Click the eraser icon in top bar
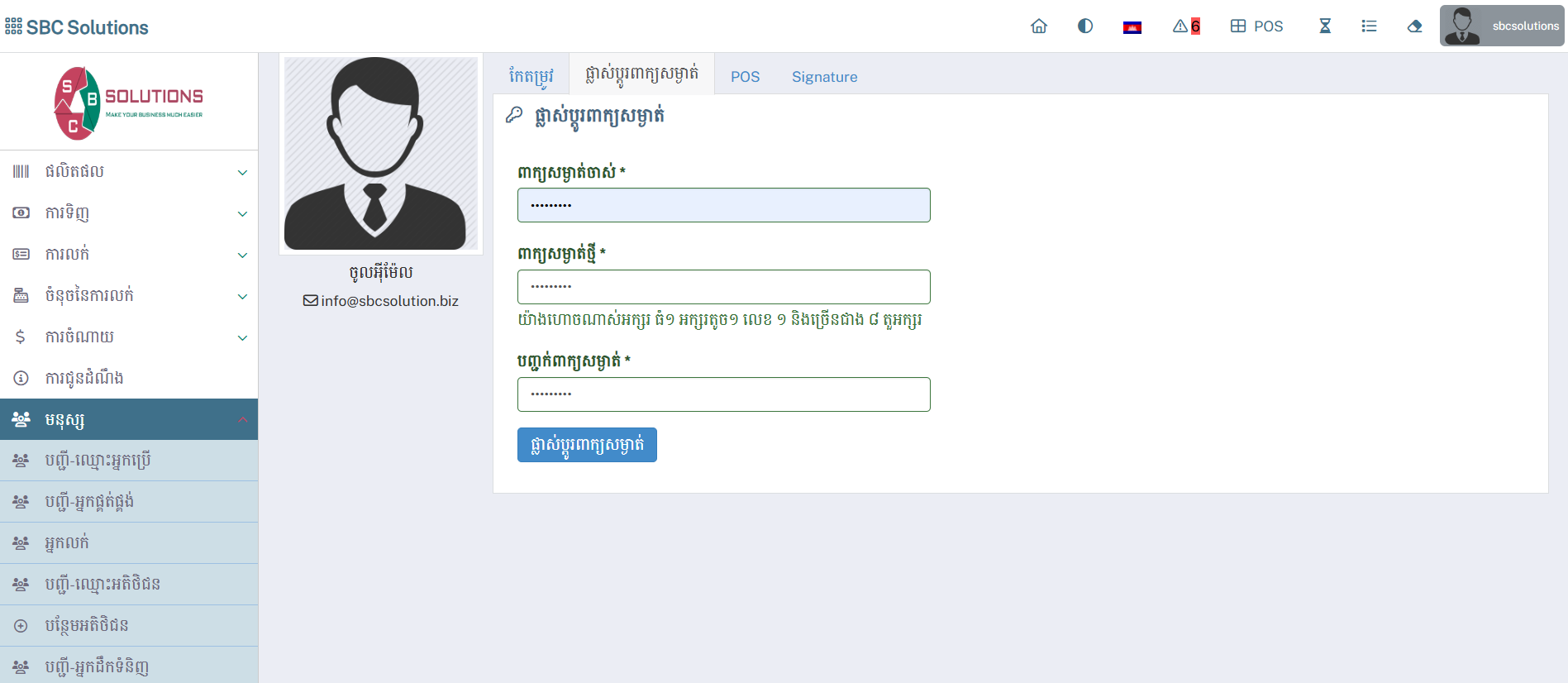The height and width of the screenshot is (683, 1568). click(1414, 26)
